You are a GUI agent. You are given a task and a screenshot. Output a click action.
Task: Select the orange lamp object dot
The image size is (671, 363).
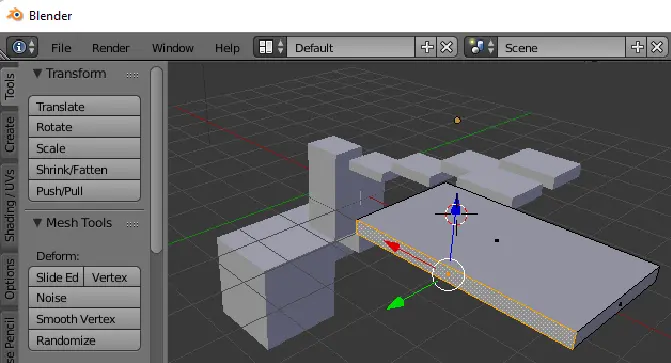point(457,120)
